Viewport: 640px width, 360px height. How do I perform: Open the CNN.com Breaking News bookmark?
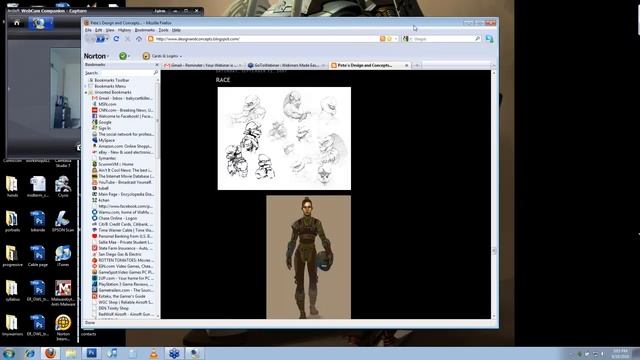pyautogui.click(x=122, y=110)
